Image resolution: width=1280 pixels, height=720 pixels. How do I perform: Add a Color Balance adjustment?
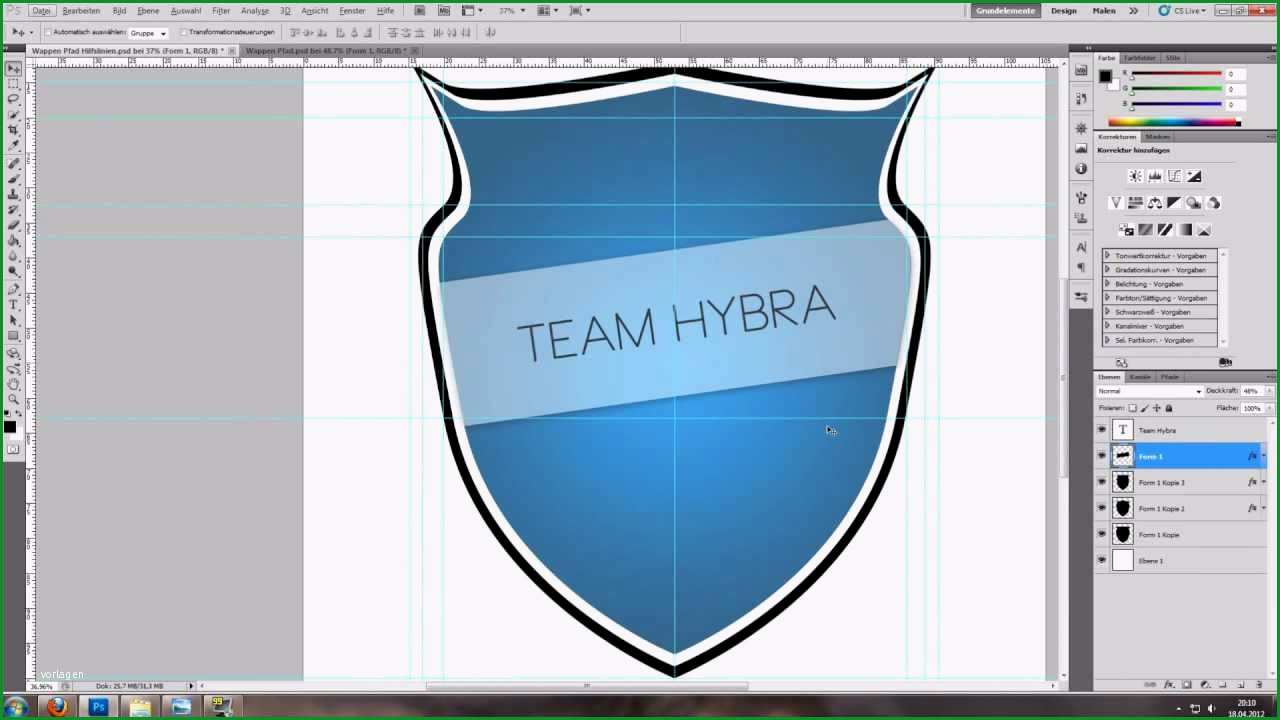click(1155, 203)
